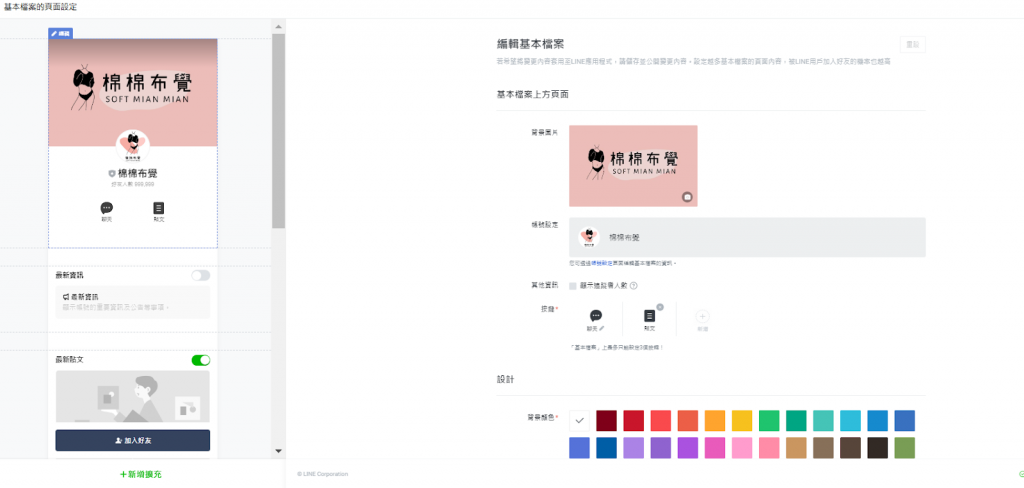Screen dimensions: 1024x488
Task: Click the pencil icon beside the 聊天 button label
Action: [x=602, y=329]
